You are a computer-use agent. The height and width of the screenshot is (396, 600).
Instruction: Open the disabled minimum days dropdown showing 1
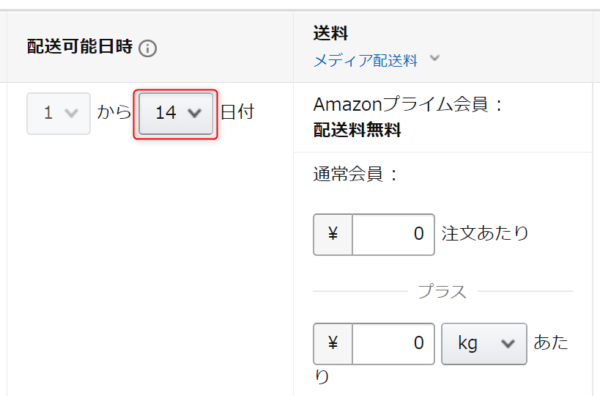(59, 114)
